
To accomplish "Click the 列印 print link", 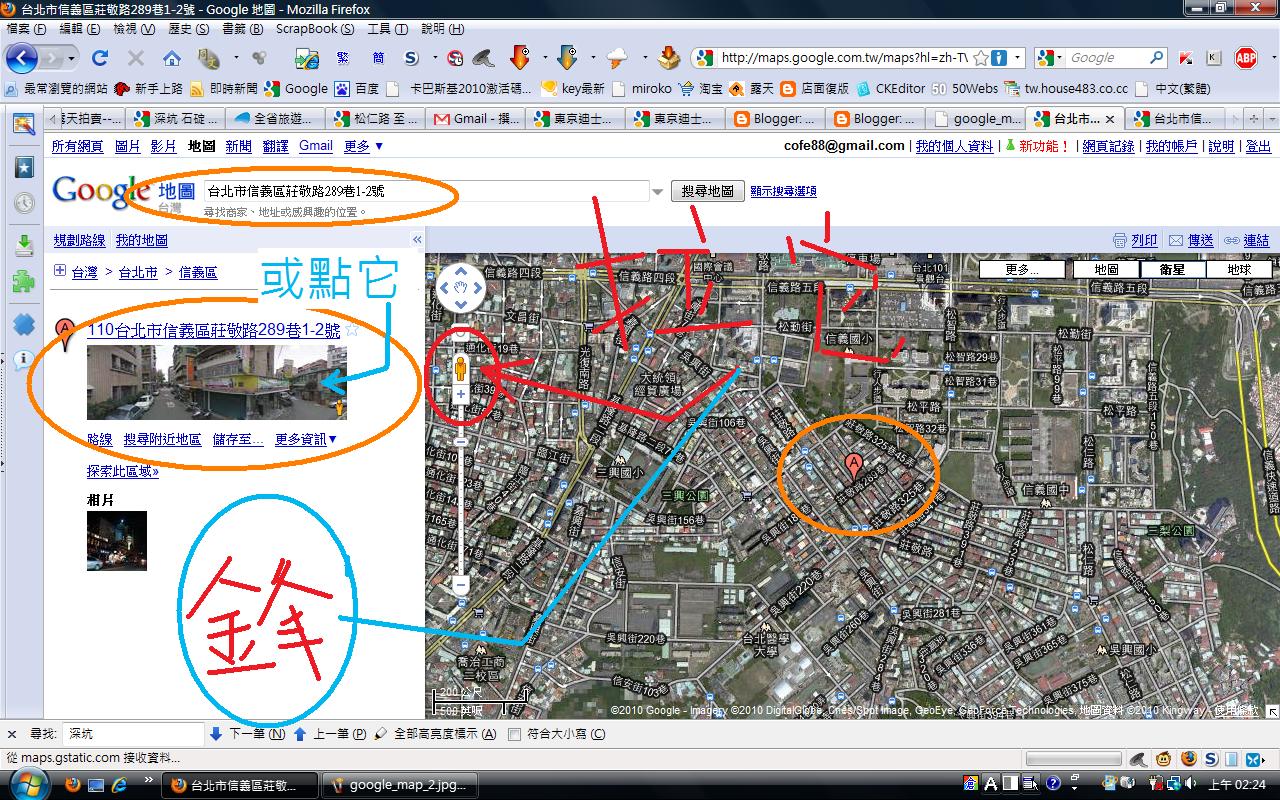I will click(1135, 240).
